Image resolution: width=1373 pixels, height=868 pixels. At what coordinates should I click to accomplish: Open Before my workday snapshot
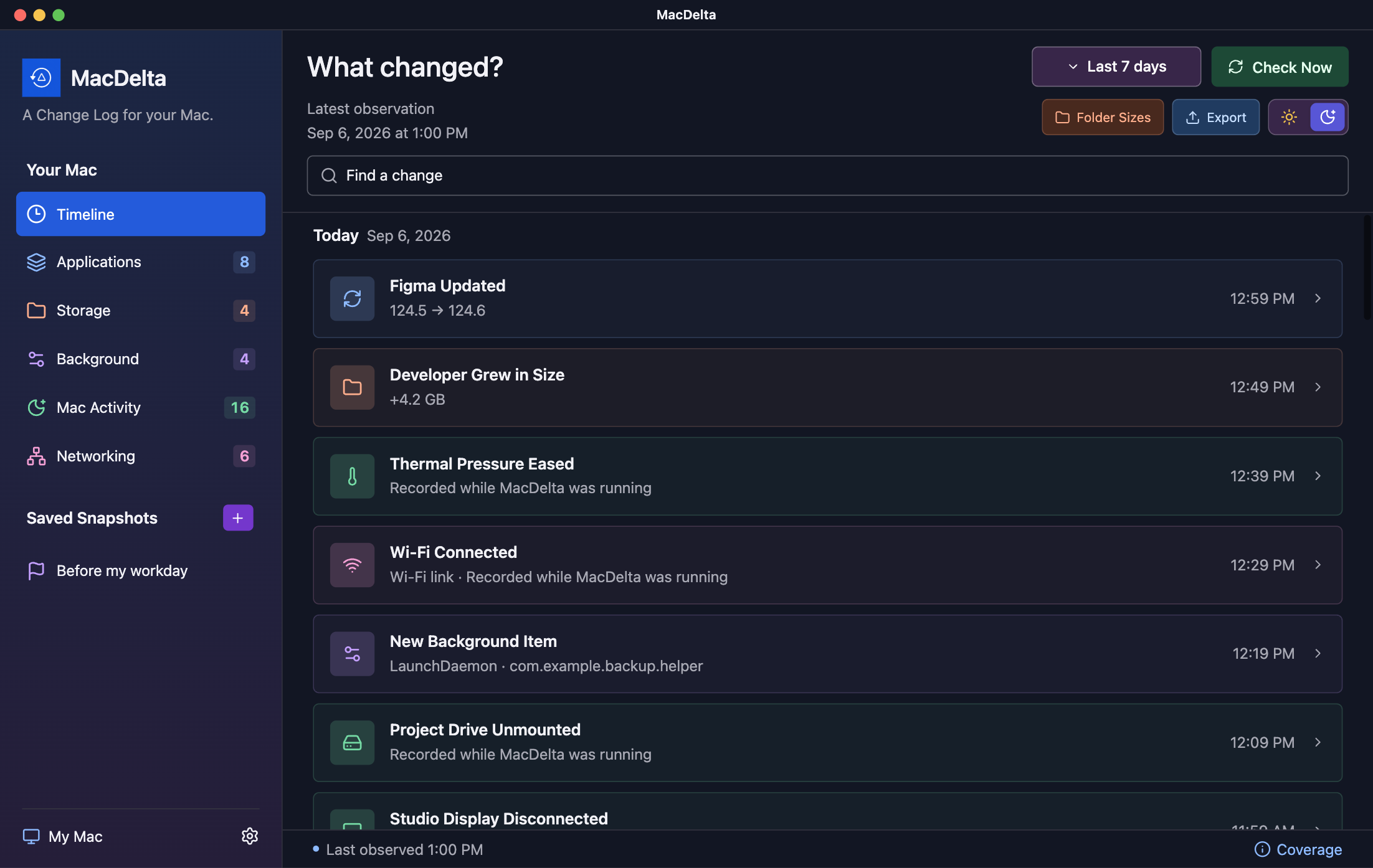[x=141, y=570]
